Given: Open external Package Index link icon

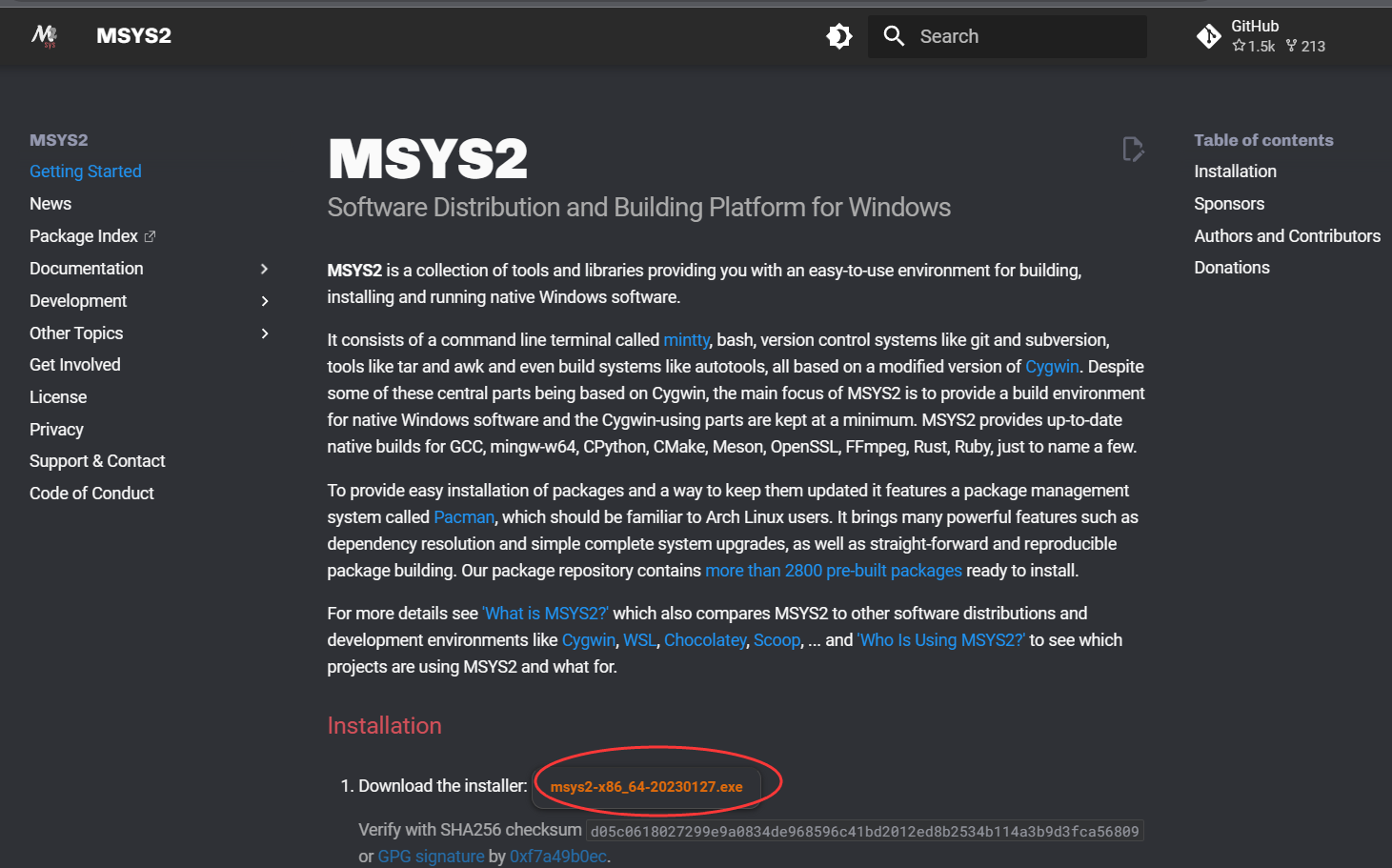Looking at the screenshot, I should point(150,236).
